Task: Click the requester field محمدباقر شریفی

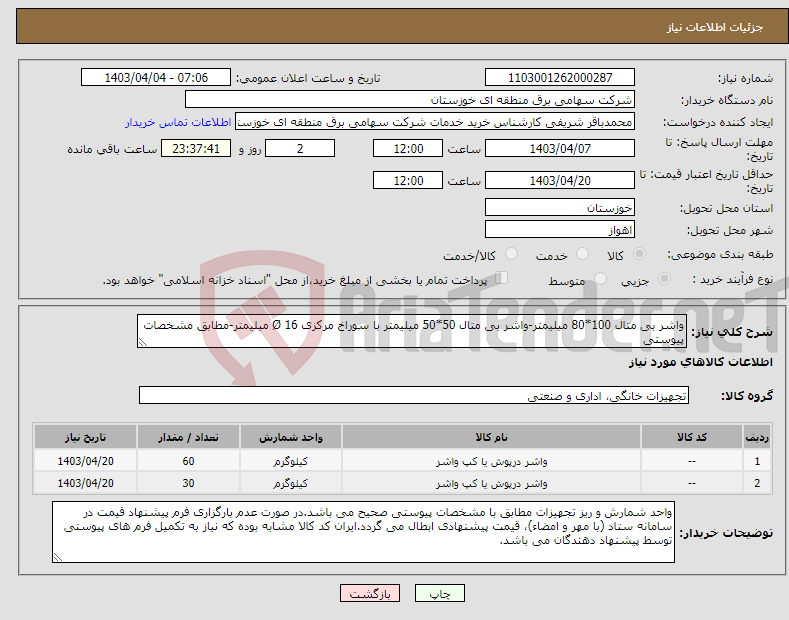Action: coord(435,122)
